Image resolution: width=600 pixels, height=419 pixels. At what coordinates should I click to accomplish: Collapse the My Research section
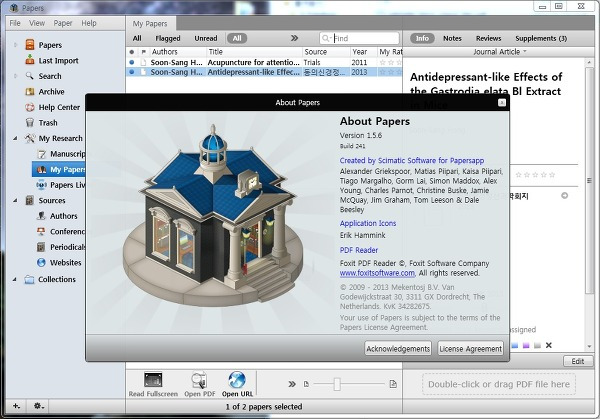[x=15, y=138]
